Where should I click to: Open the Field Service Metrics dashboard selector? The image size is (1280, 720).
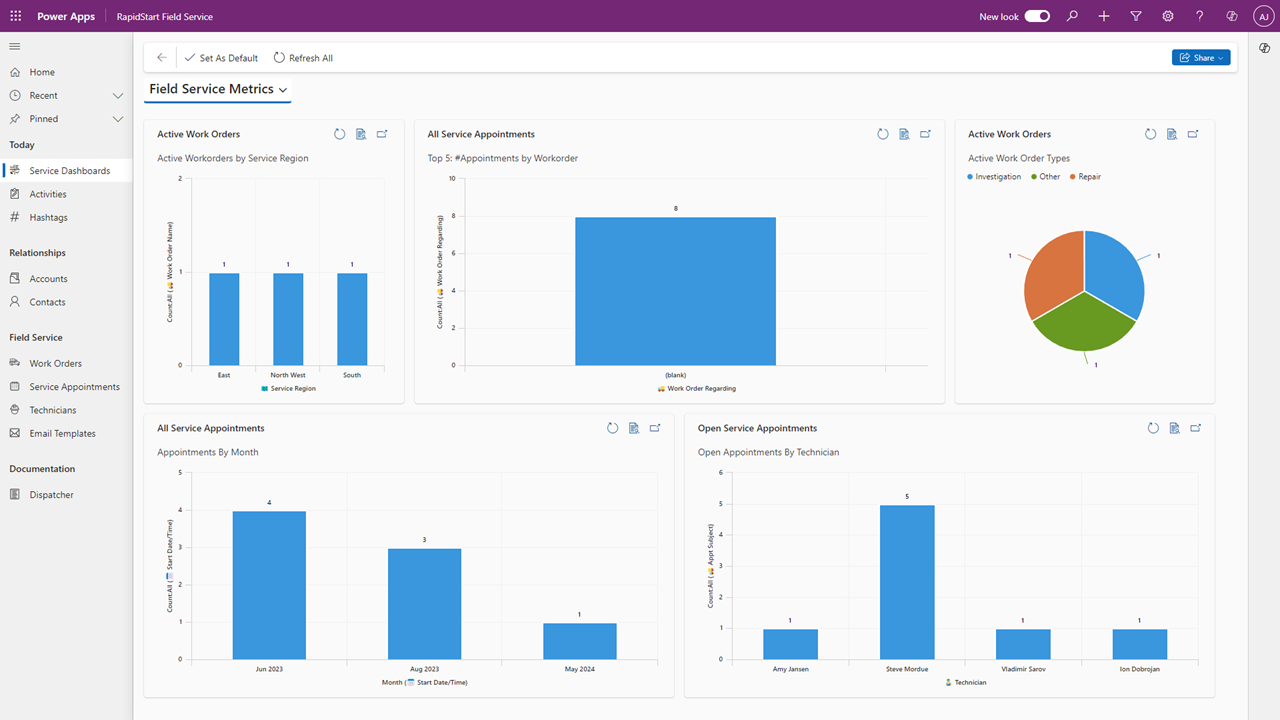tap(219, 89)
